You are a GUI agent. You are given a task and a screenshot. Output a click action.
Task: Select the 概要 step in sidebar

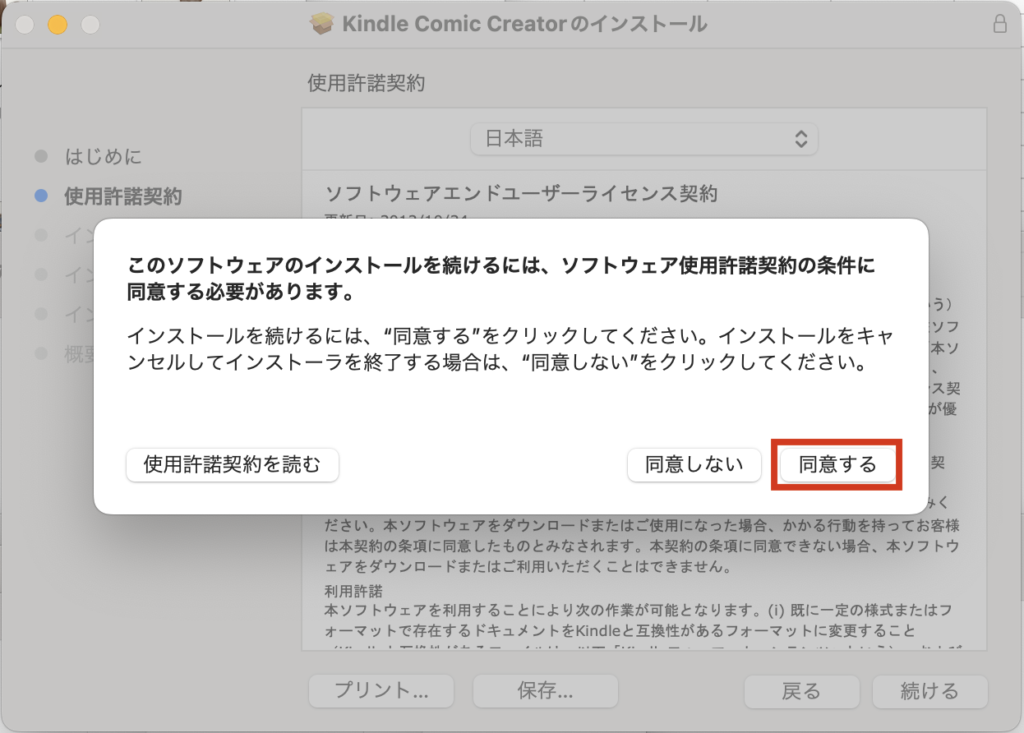78,354
